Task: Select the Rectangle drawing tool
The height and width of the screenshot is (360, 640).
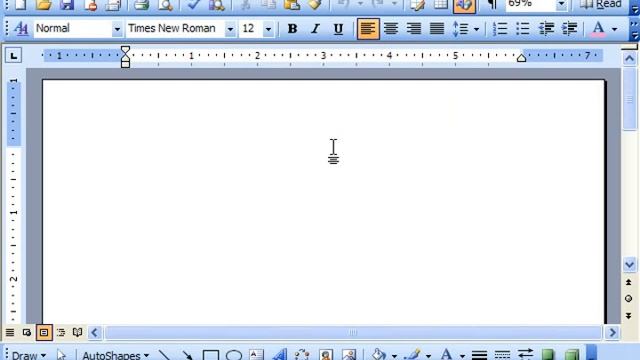Action: point(211,355)
